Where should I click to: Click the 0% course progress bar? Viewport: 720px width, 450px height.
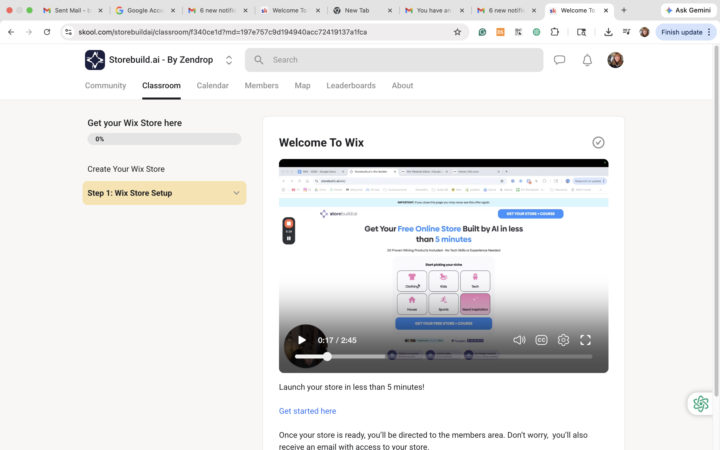click(164, 139)
